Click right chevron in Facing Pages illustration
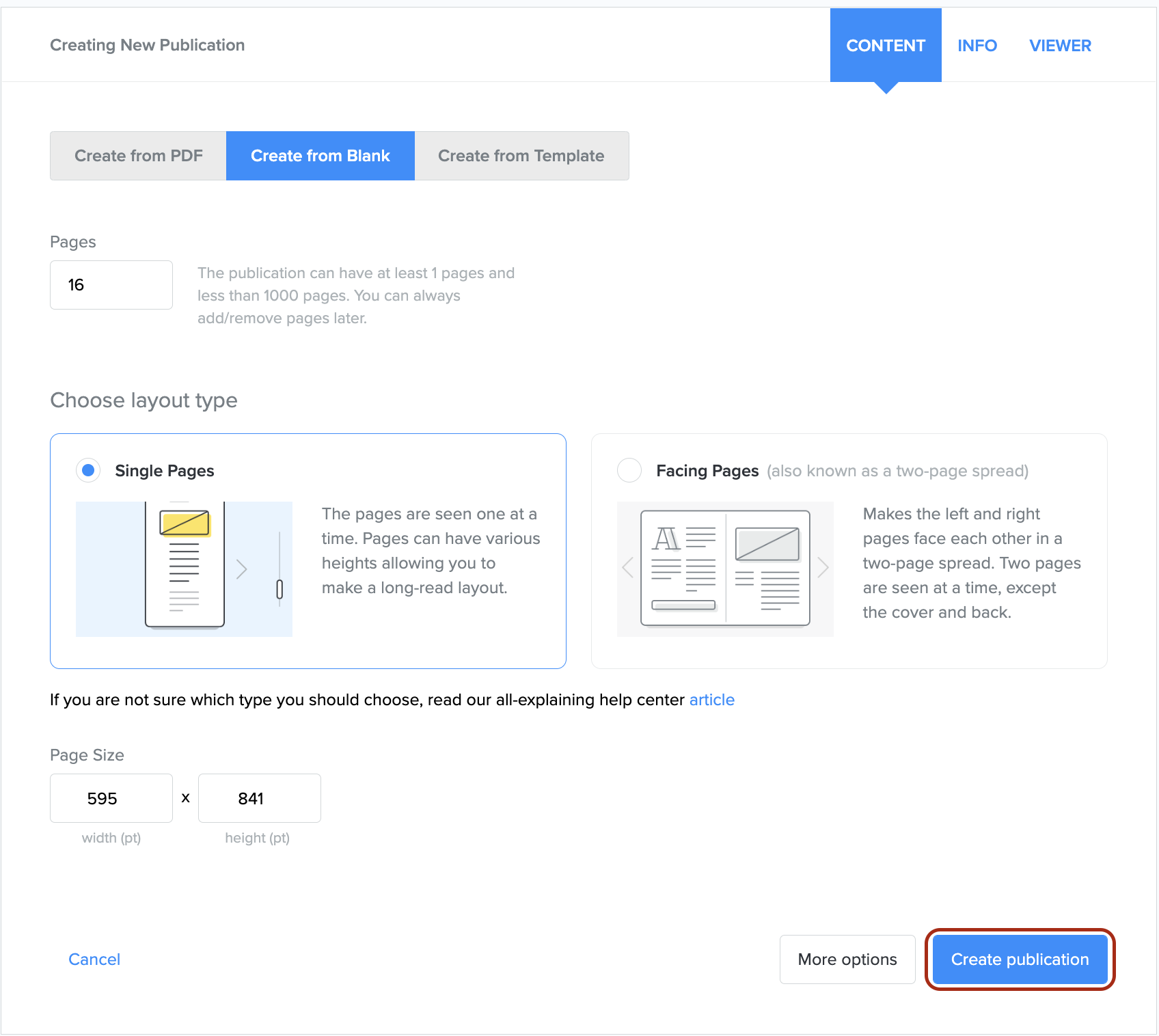This screenshot has height=1036, width=1159. 823,567
